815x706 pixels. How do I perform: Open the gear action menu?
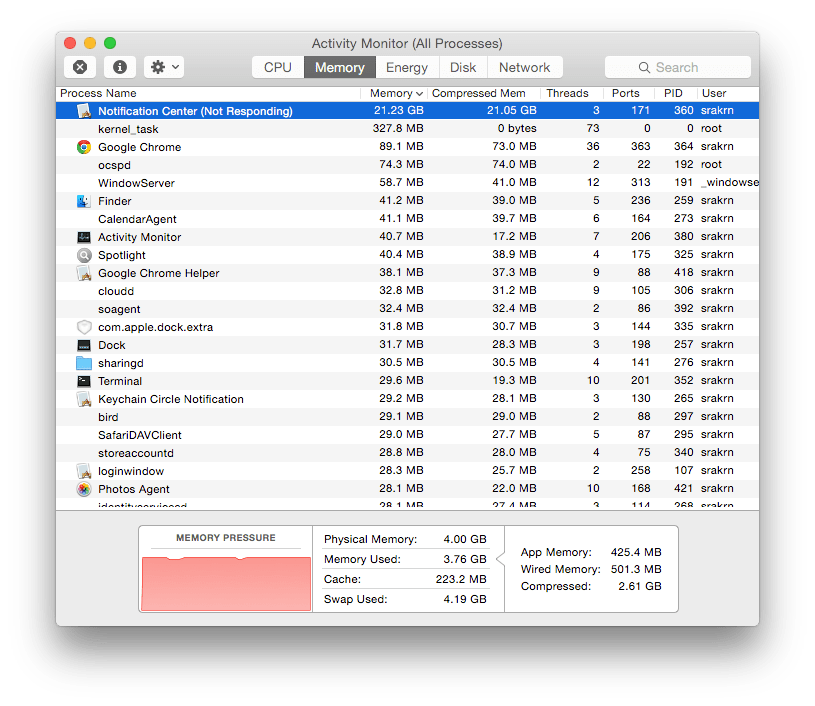162,66
